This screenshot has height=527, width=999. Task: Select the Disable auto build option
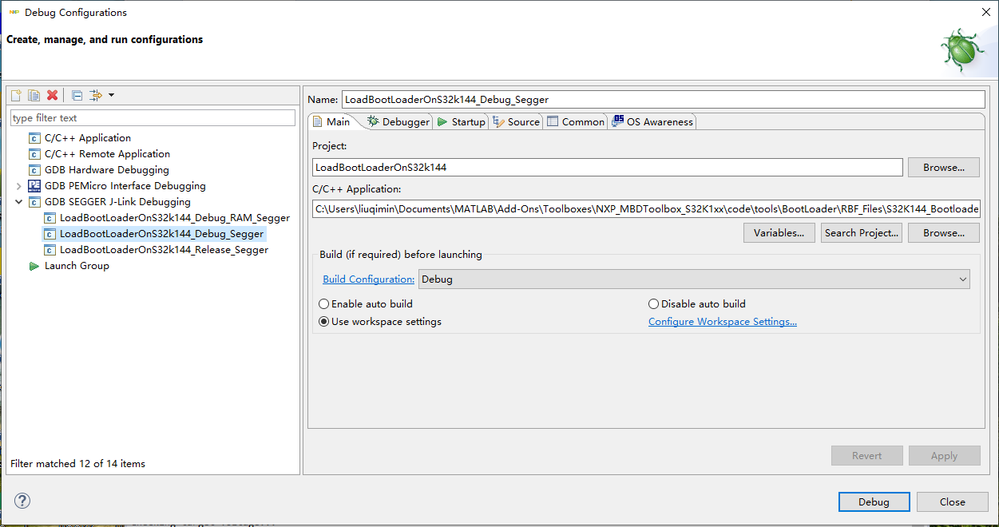[x=654, y=304]
